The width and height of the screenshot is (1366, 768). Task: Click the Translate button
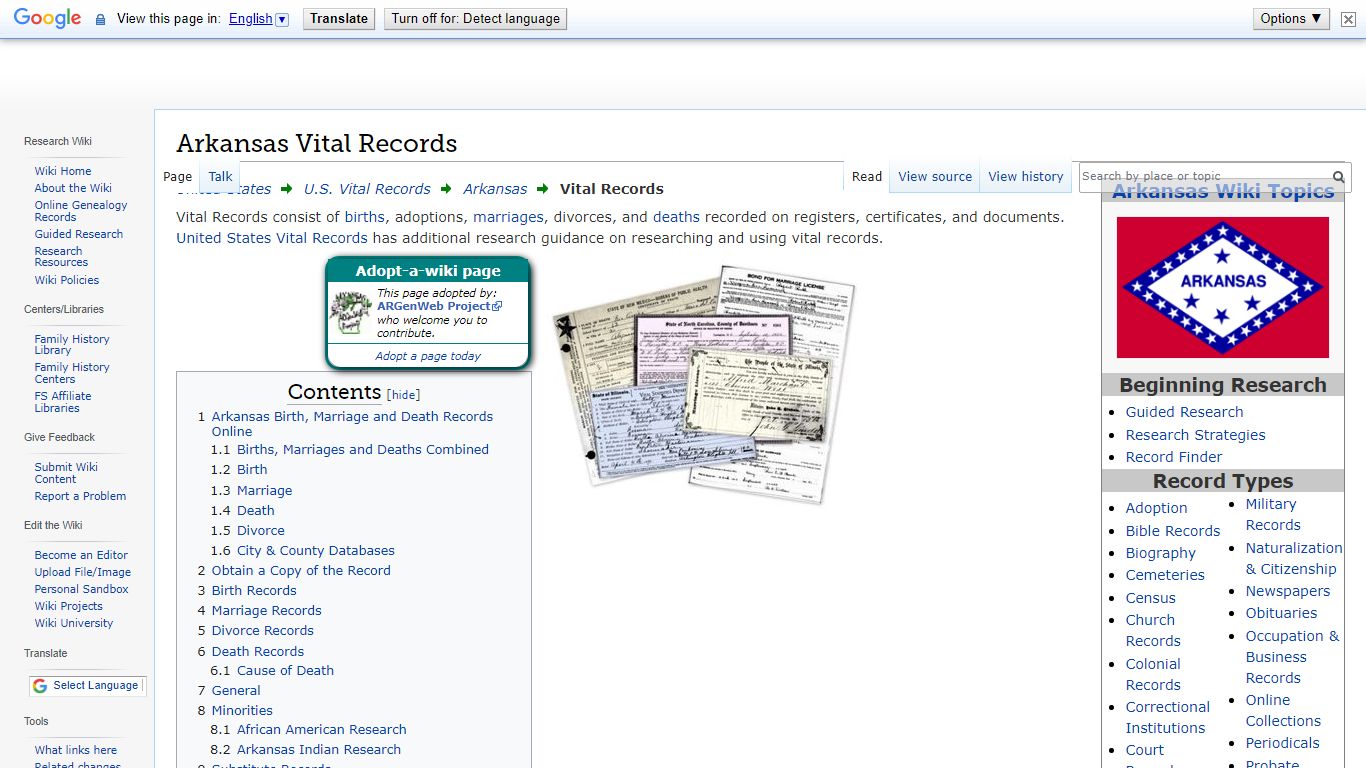339,19
